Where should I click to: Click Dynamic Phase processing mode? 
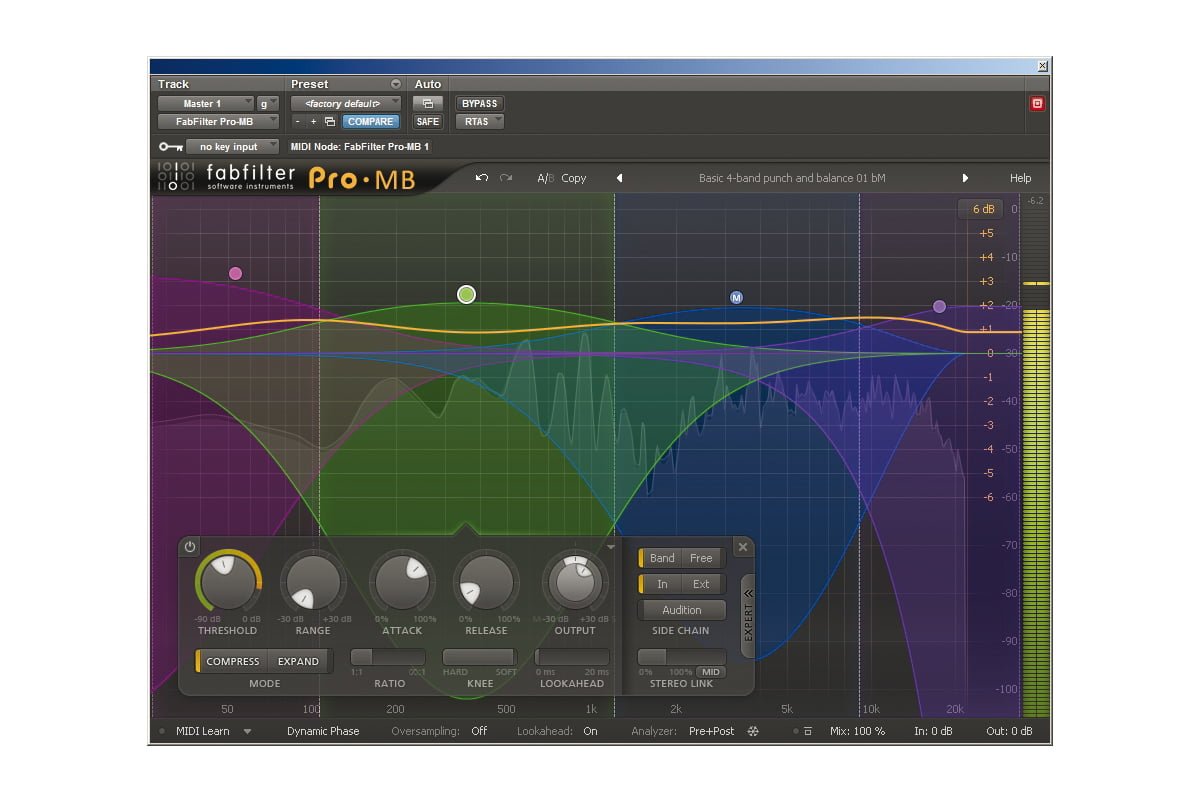[323, 731]
